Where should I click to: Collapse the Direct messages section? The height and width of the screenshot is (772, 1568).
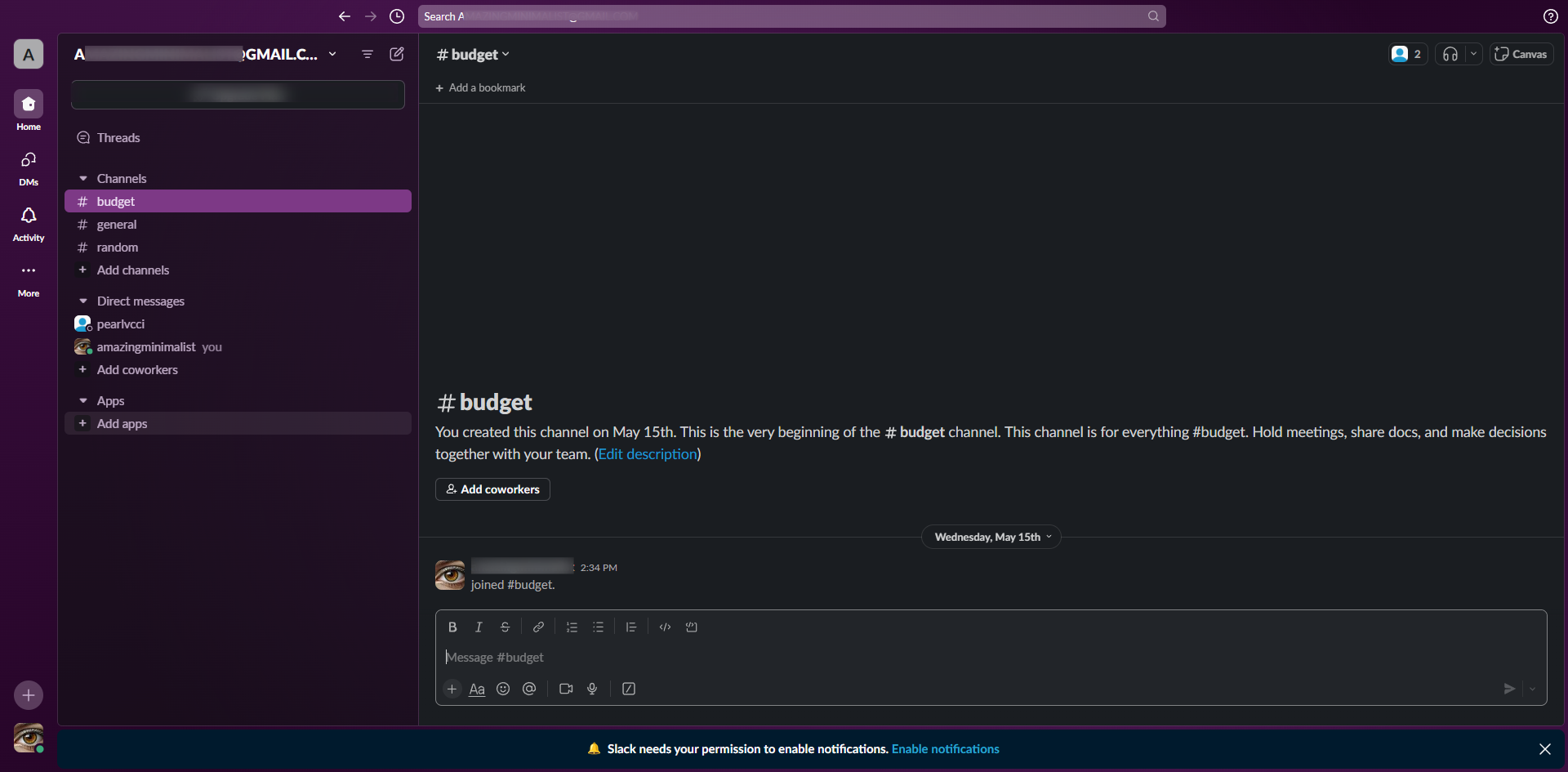[83, 301]
